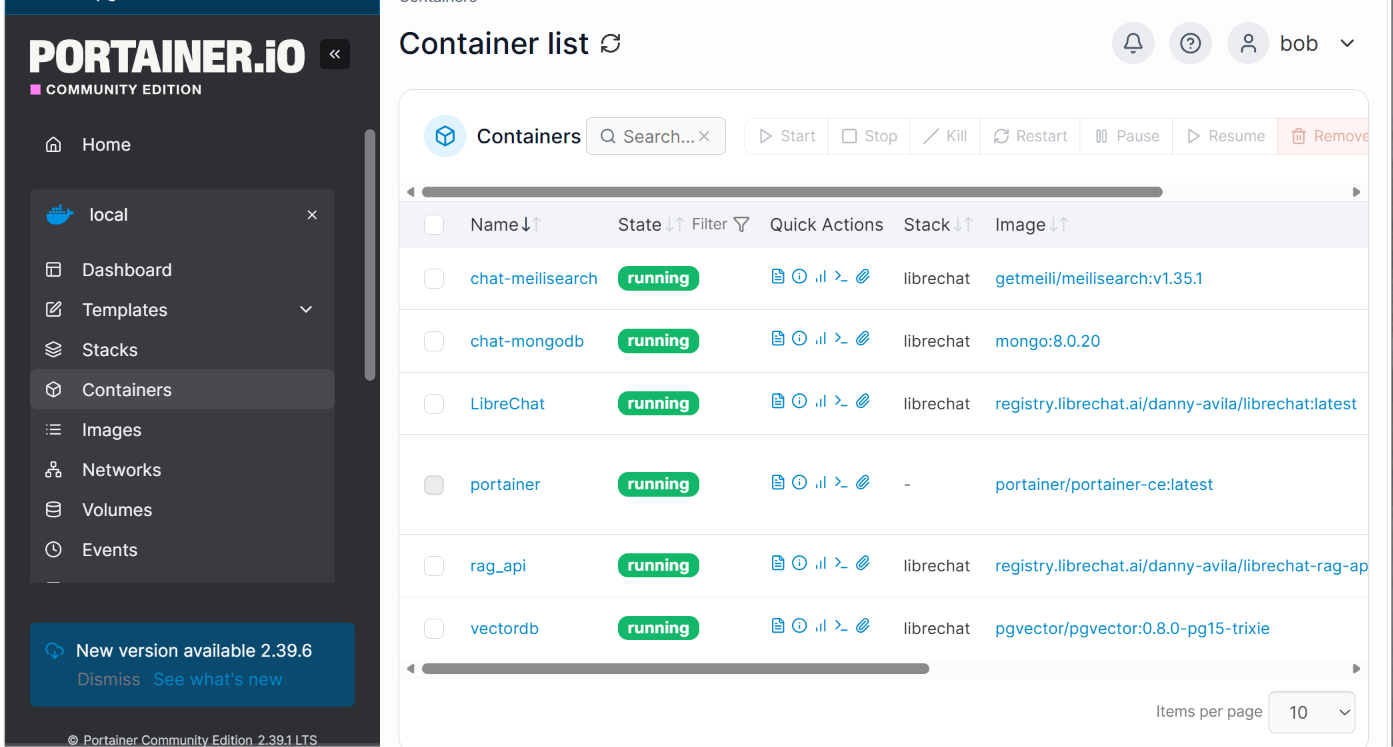Attach to the chat-meilisearch container
Viewport: 1393px width, 747px height.
click(863, 277)
